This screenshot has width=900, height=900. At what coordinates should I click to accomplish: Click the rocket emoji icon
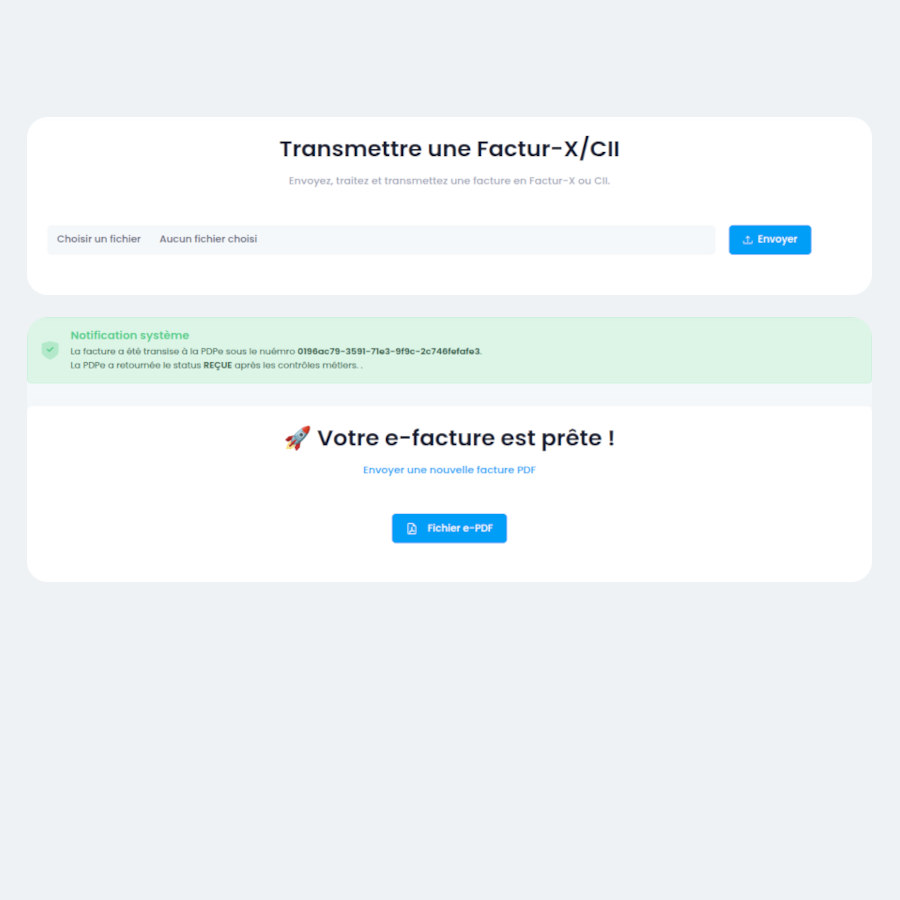click(x=297, y=438)
